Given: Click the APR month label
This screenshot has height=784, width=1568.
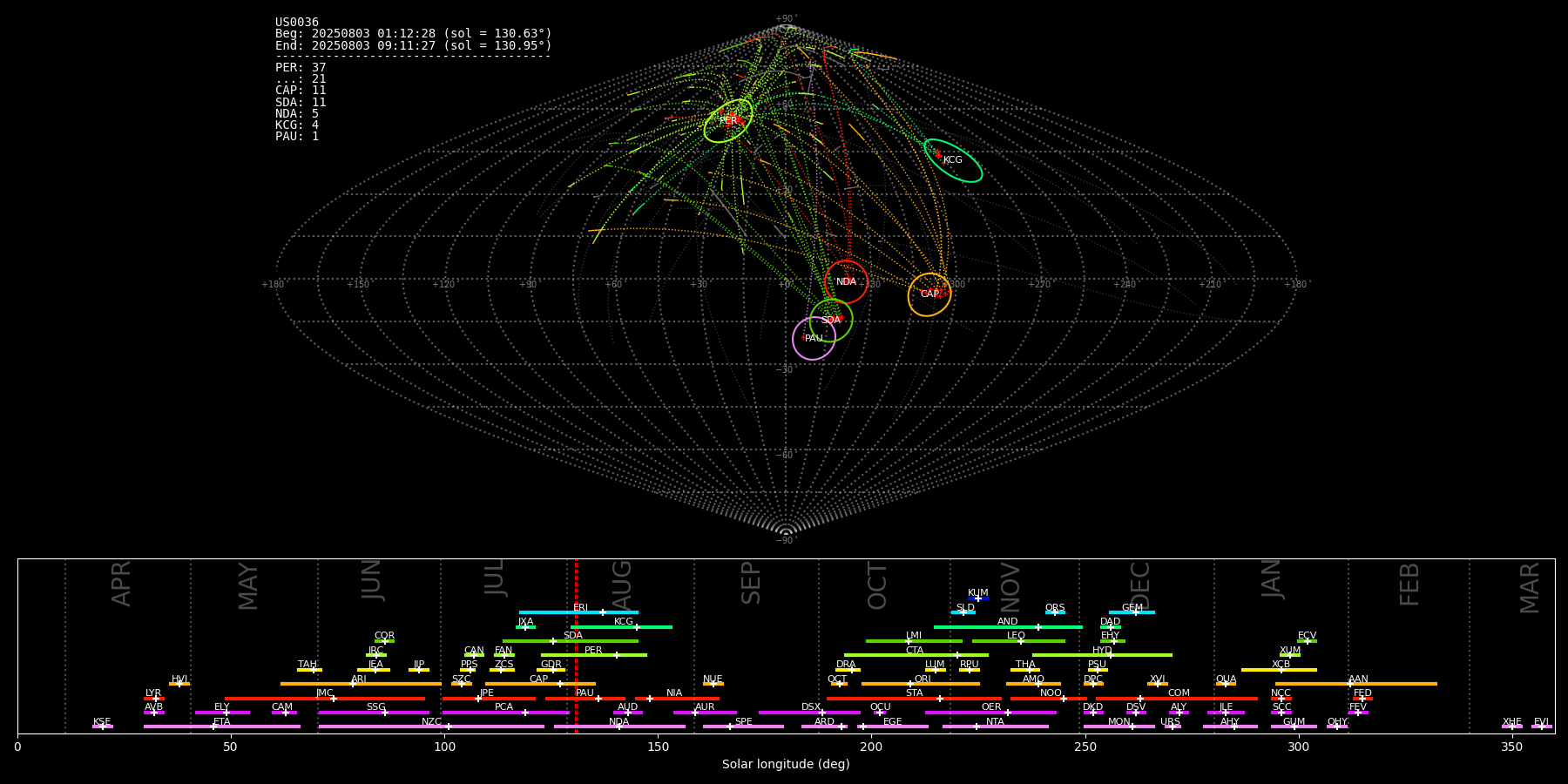Looking at the screenshot, I should (122, 584).
